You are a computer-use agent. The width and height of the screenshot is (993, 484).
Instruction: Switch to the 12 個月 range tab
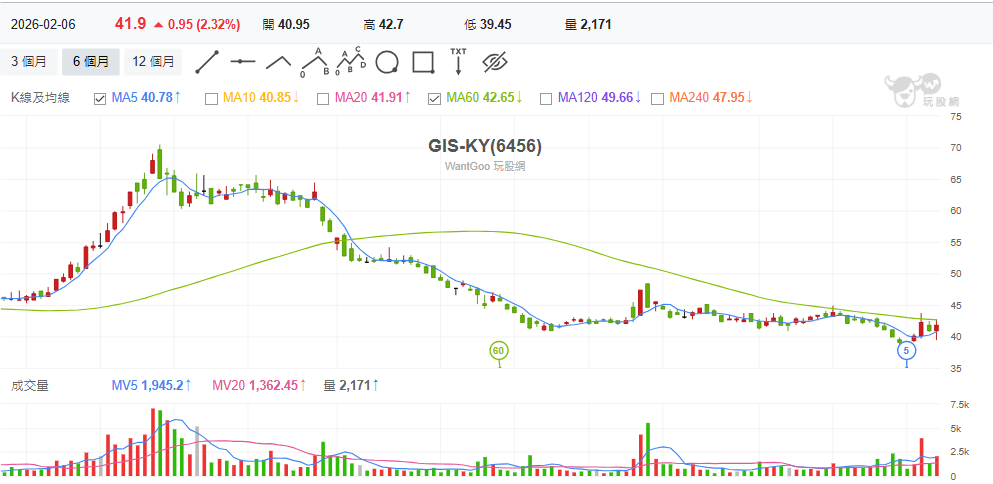point(153,62)
